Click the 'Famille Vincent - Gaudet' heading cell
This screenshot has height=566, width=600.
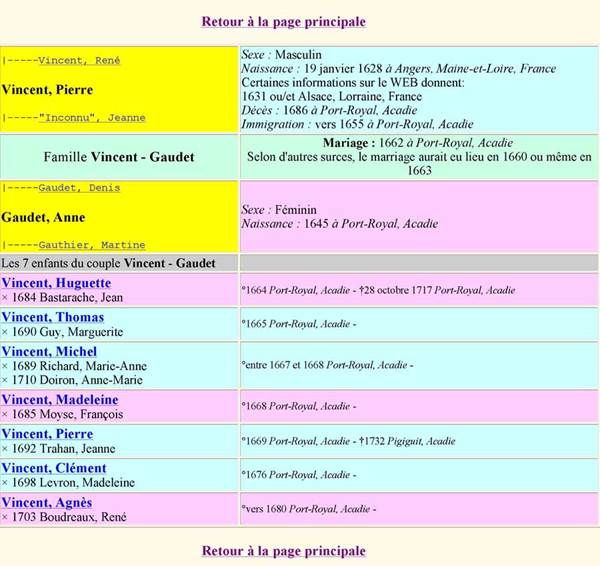pyautogui.click(x=119, y=157)
